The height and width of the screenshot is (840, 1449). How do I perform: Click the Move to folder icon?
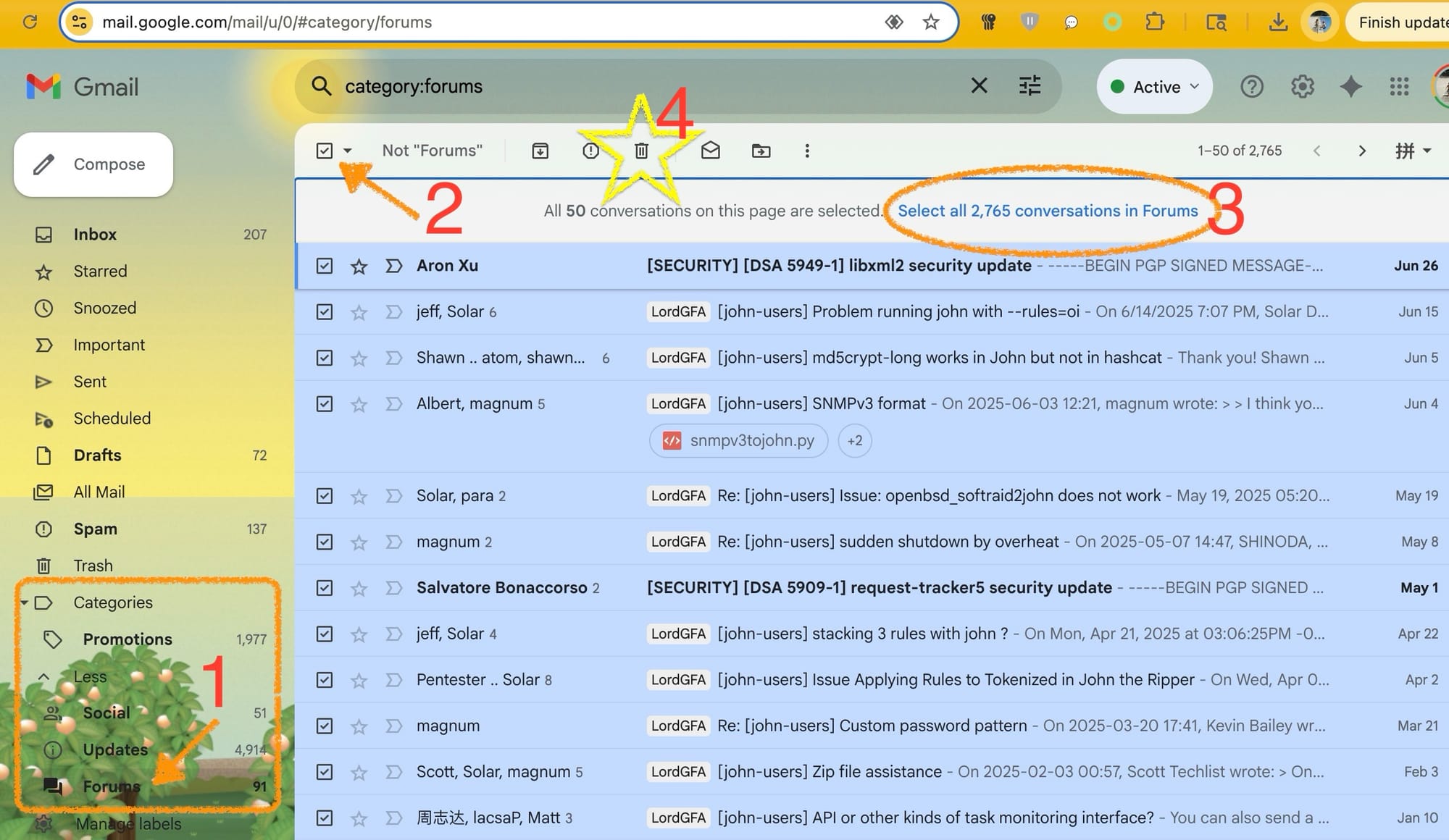click(x=761, y=151)
